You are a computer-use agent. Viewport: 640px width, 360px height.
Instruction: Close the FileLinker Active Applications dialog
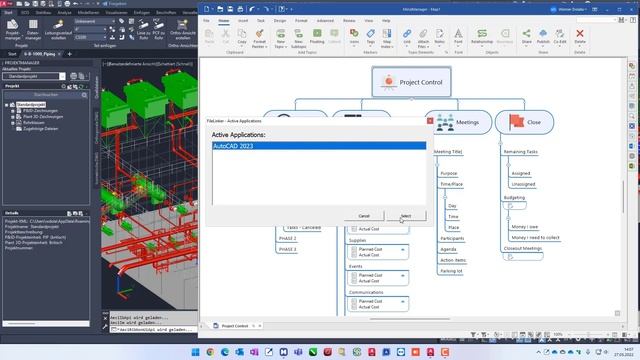pyautogui.click(x=430, y=121)
